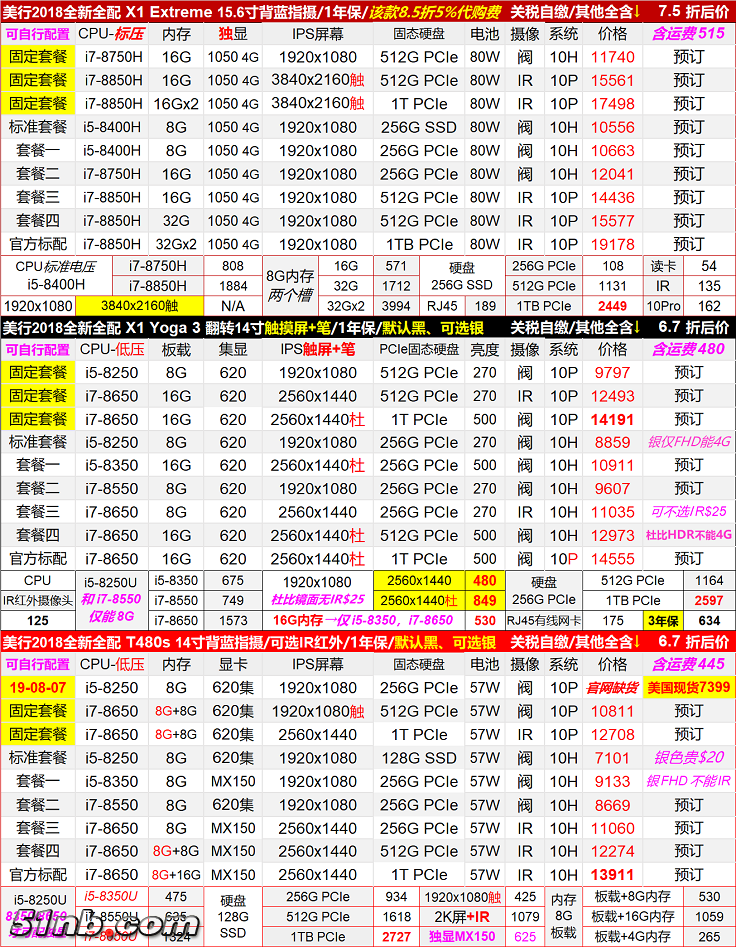
Task: Select the pink 含运费515 shipping cell
Action: (x=688, y=33)
